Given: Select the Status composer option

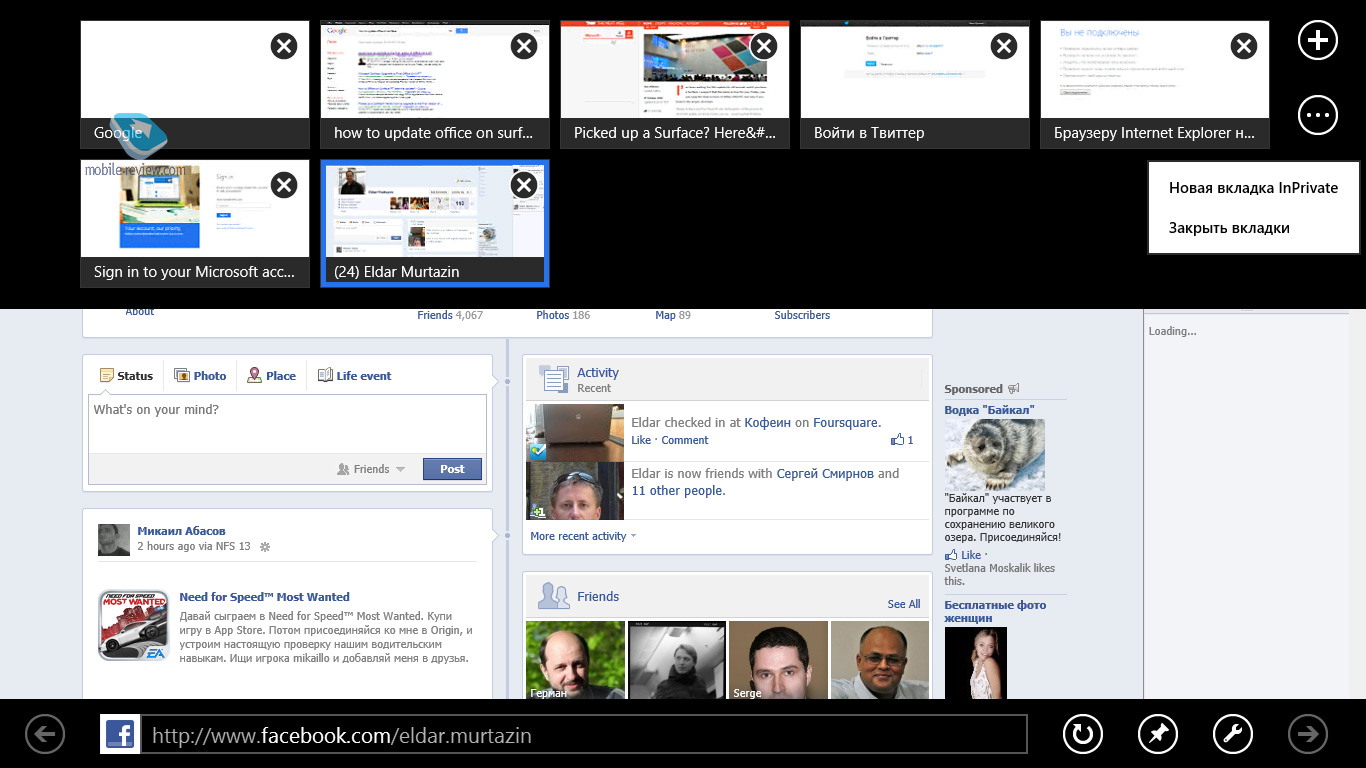Looking at the screenshot, I should (126, 376).
